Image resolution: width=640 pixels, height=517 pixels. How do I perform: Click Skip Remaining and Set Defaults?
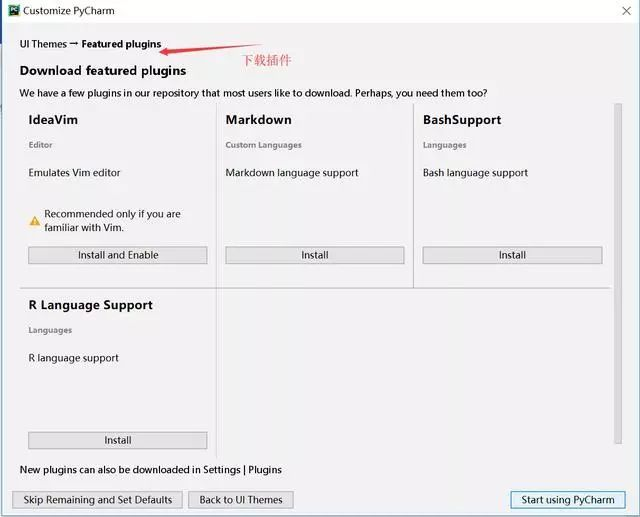(x=98, y=500)
